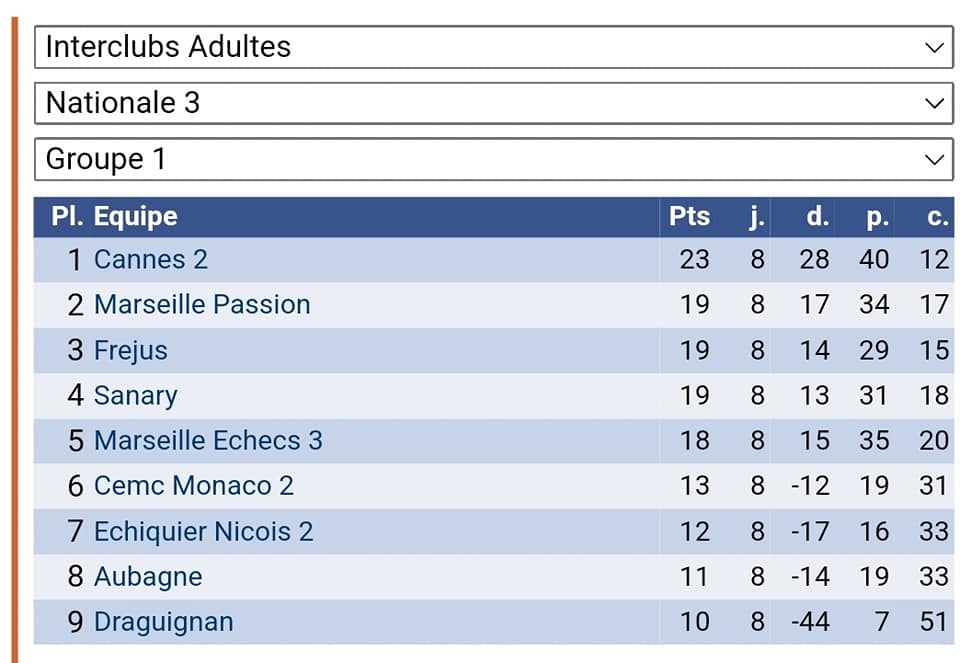Expand the Groupe 1 dropdown

pyautogui.click(x=494, y=159)
